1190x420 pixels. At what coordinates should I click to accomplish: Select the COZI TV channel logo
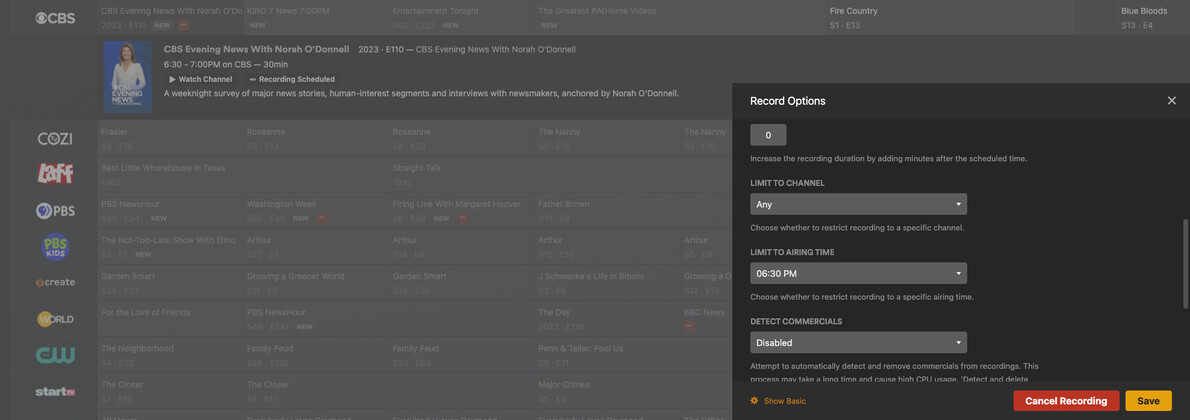[55, 138]
